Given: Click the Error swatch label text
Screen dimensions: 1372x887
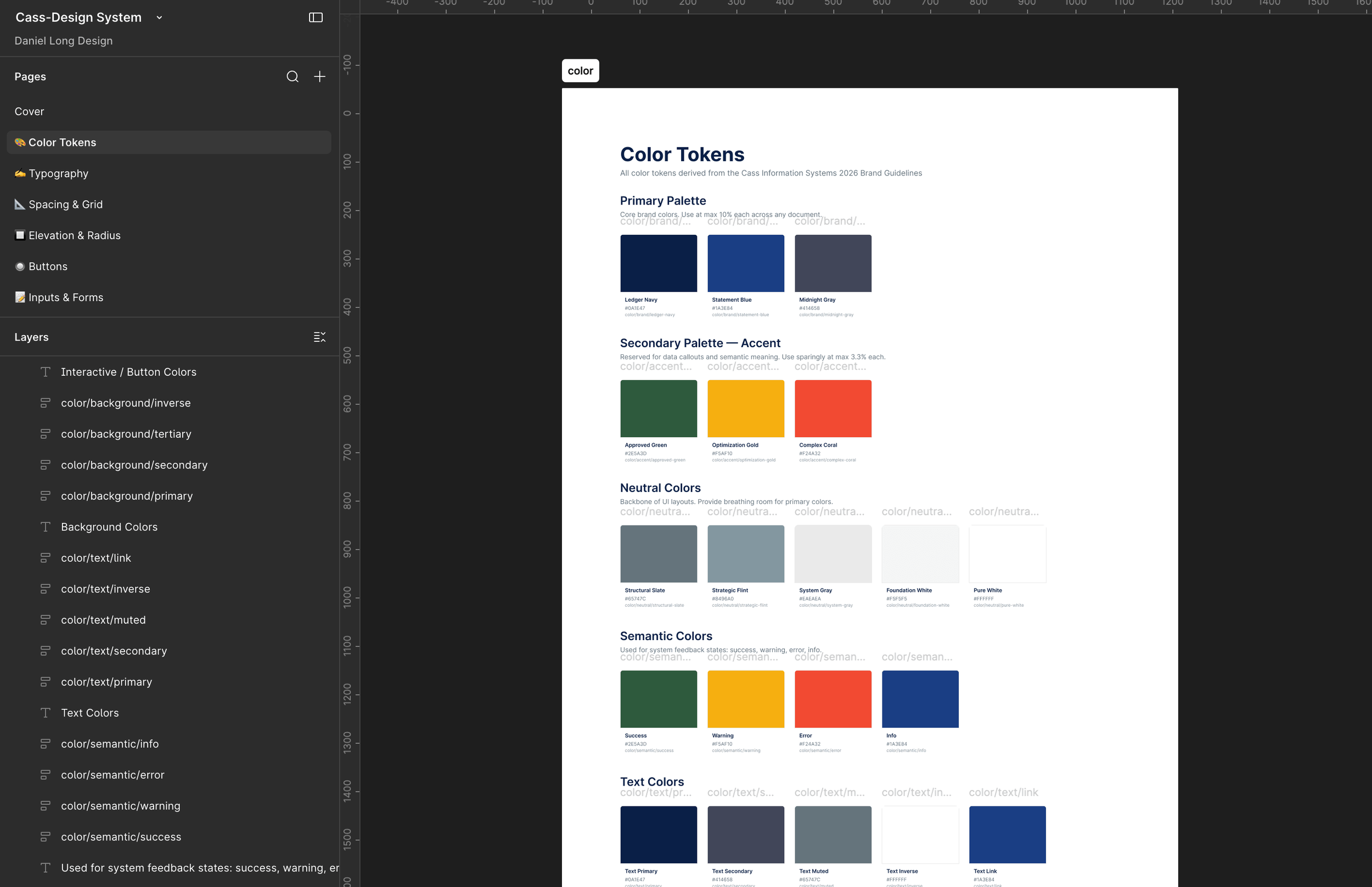Looking at the screenshot, I should 806,736.
